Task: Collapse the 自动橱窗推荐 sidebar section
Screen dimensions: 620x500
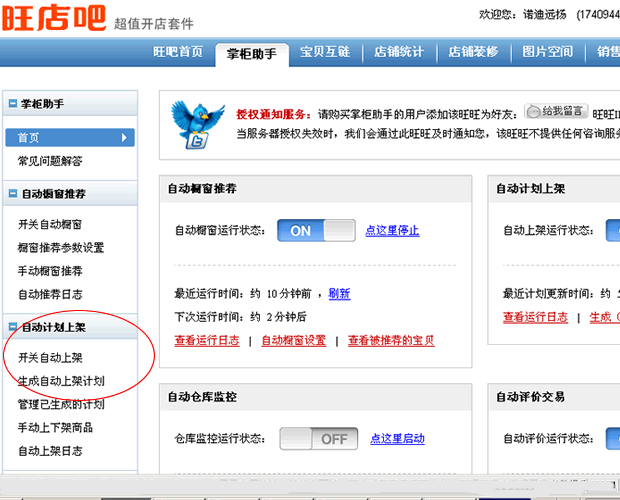Action: pos(11,193)
